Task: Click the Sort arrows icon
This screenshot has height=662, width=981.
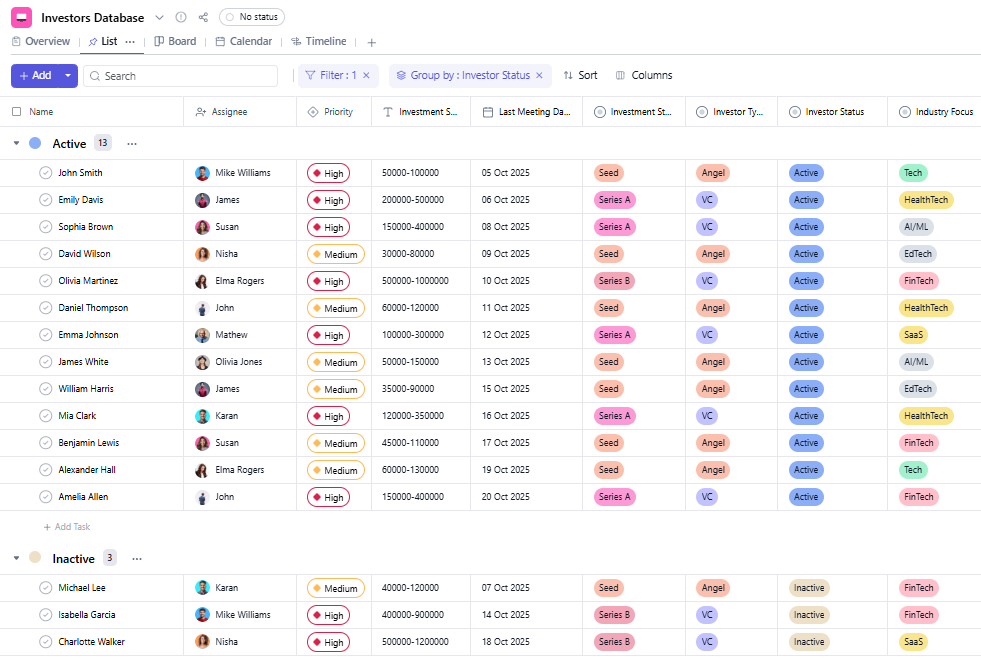Action: point(568,76)
